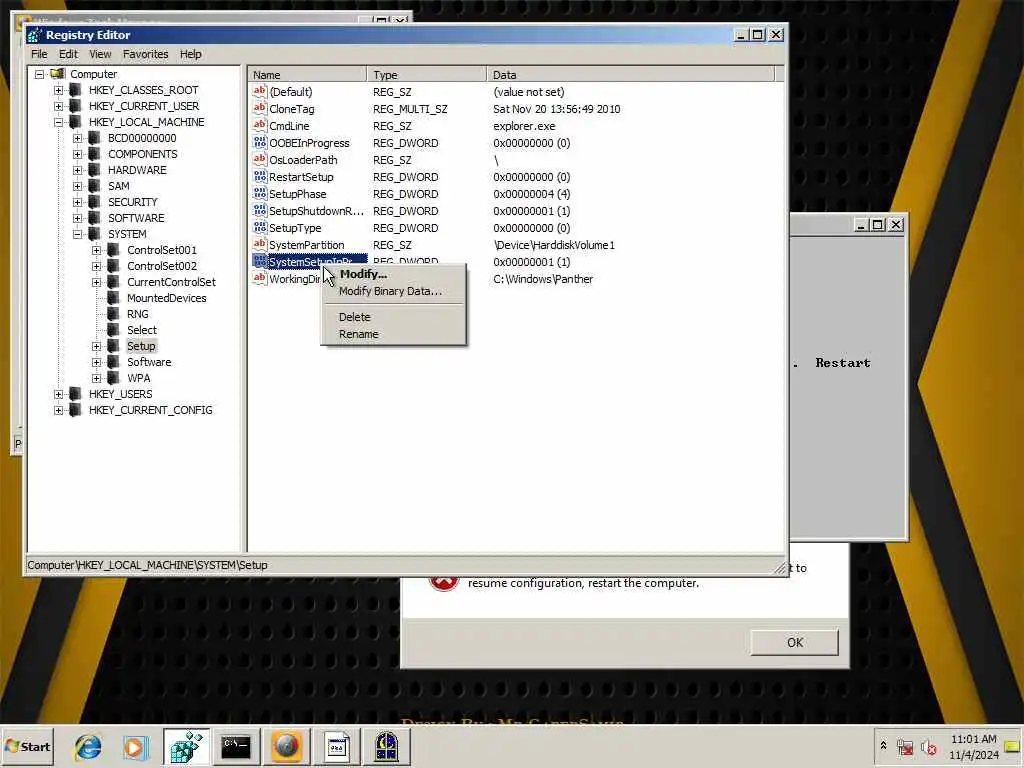The image size is (1024, 768).
Task: Click the OsLoaderPath string value icon
Action: pos(260,159)
